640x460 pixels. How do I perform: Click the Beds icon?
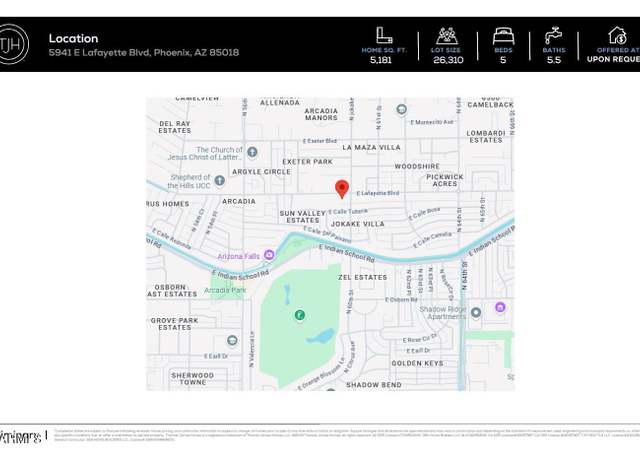point(503,36)
